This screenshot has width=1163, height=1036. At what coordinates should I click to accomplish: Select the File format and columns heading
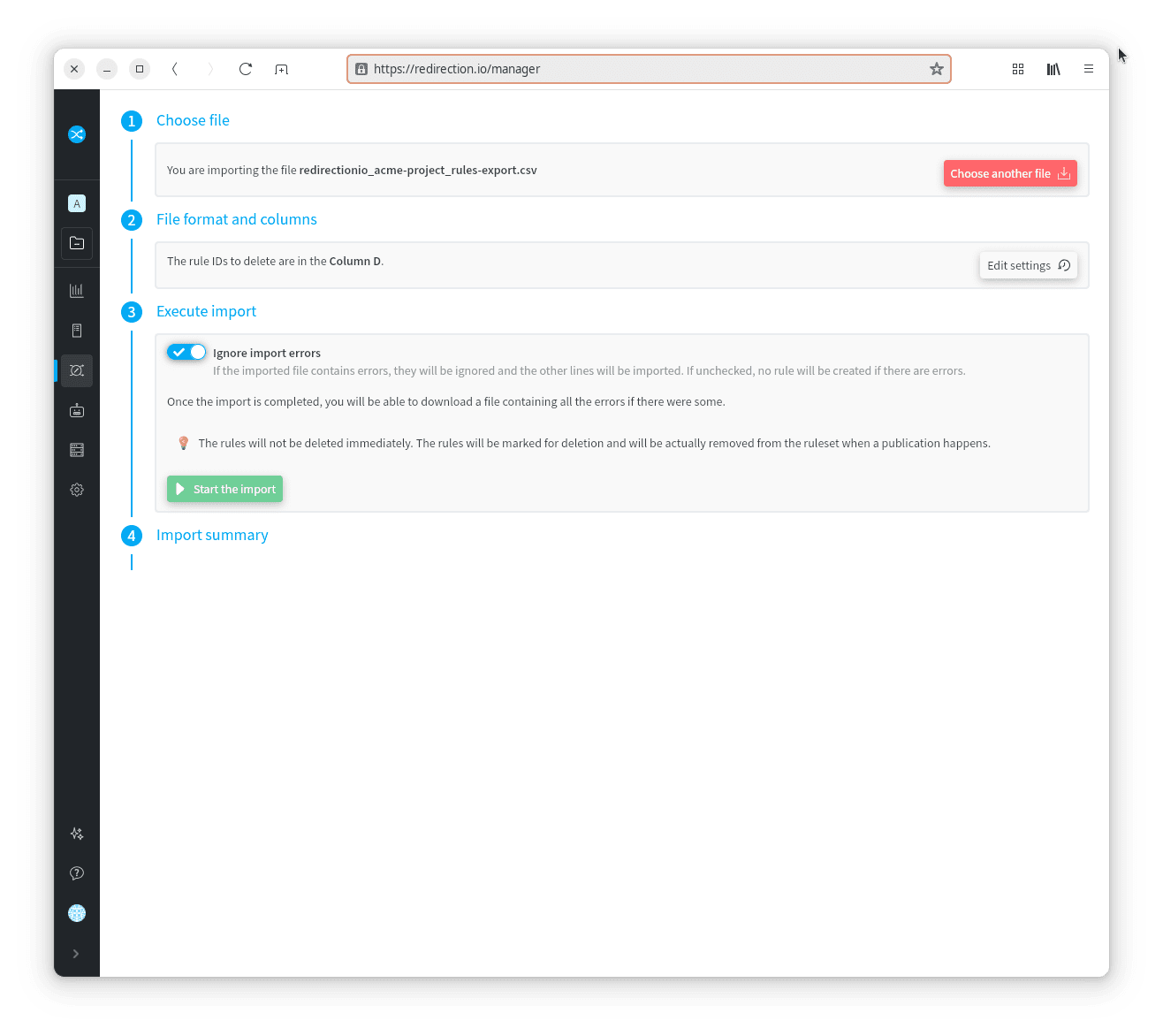coord(236,219)
